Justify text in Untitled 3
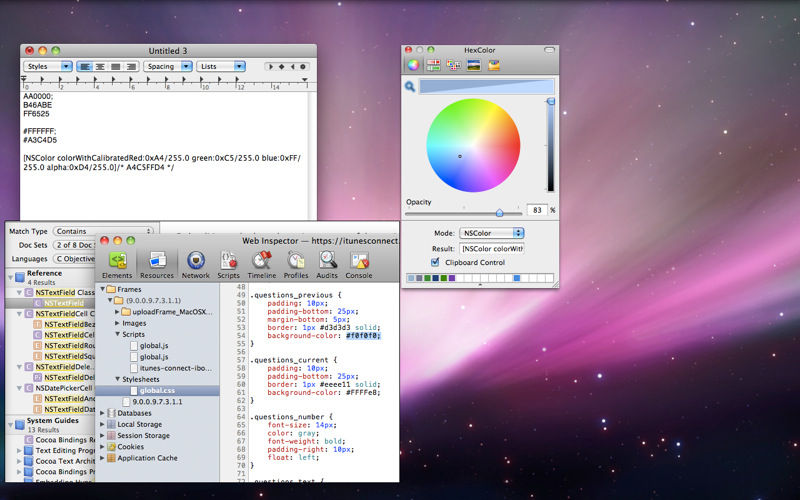Screen dimensions: 800x500 [x=116, y=66]
